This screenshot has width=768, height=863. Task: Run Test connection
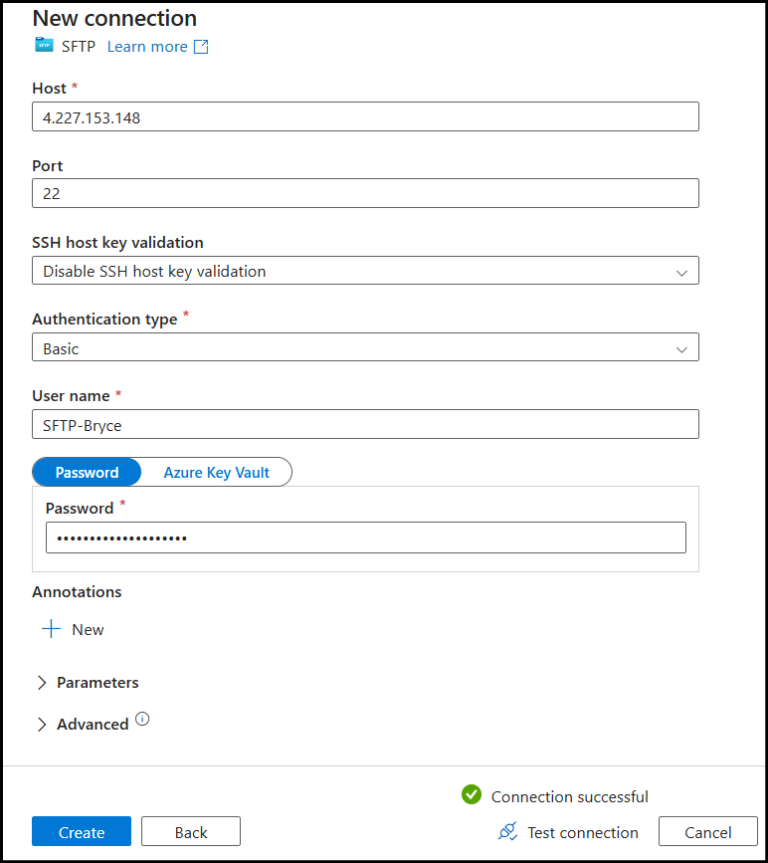coord(582,832)
